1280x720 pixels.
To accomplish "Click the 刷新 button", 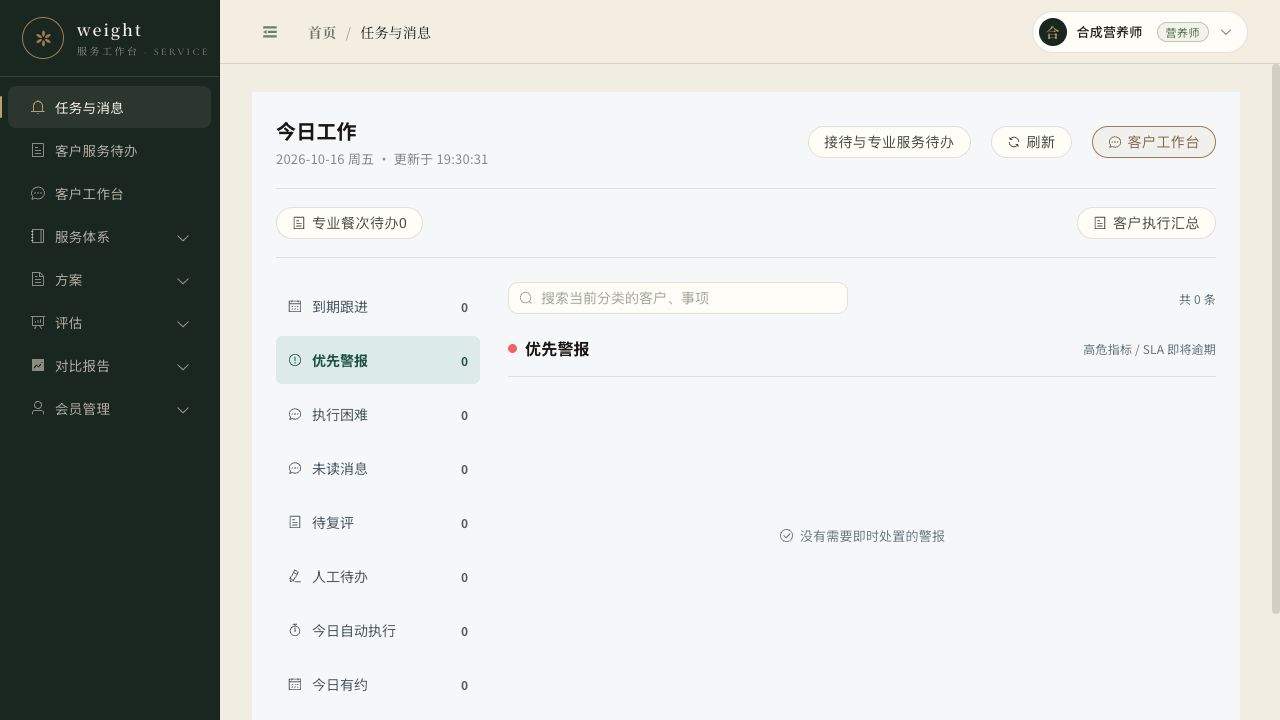I will coord(1031,142).
